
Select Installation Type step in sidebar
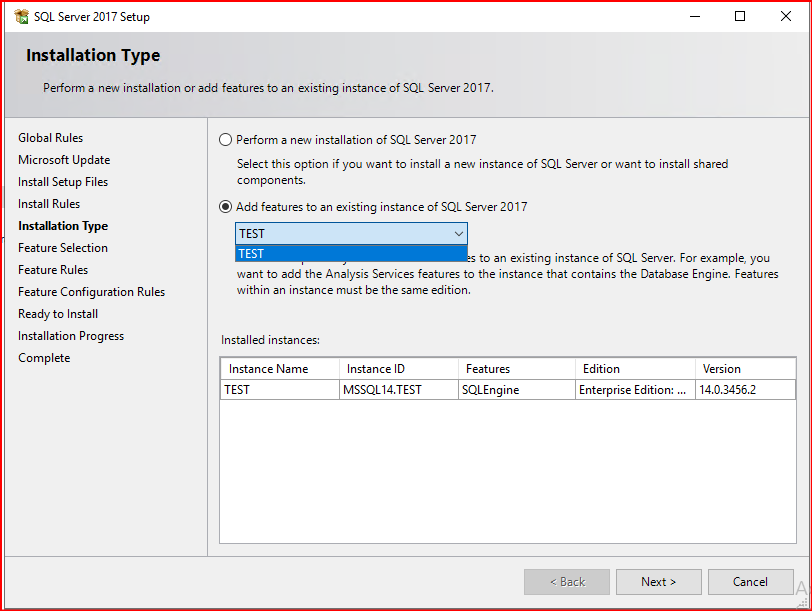pos(63,226)
